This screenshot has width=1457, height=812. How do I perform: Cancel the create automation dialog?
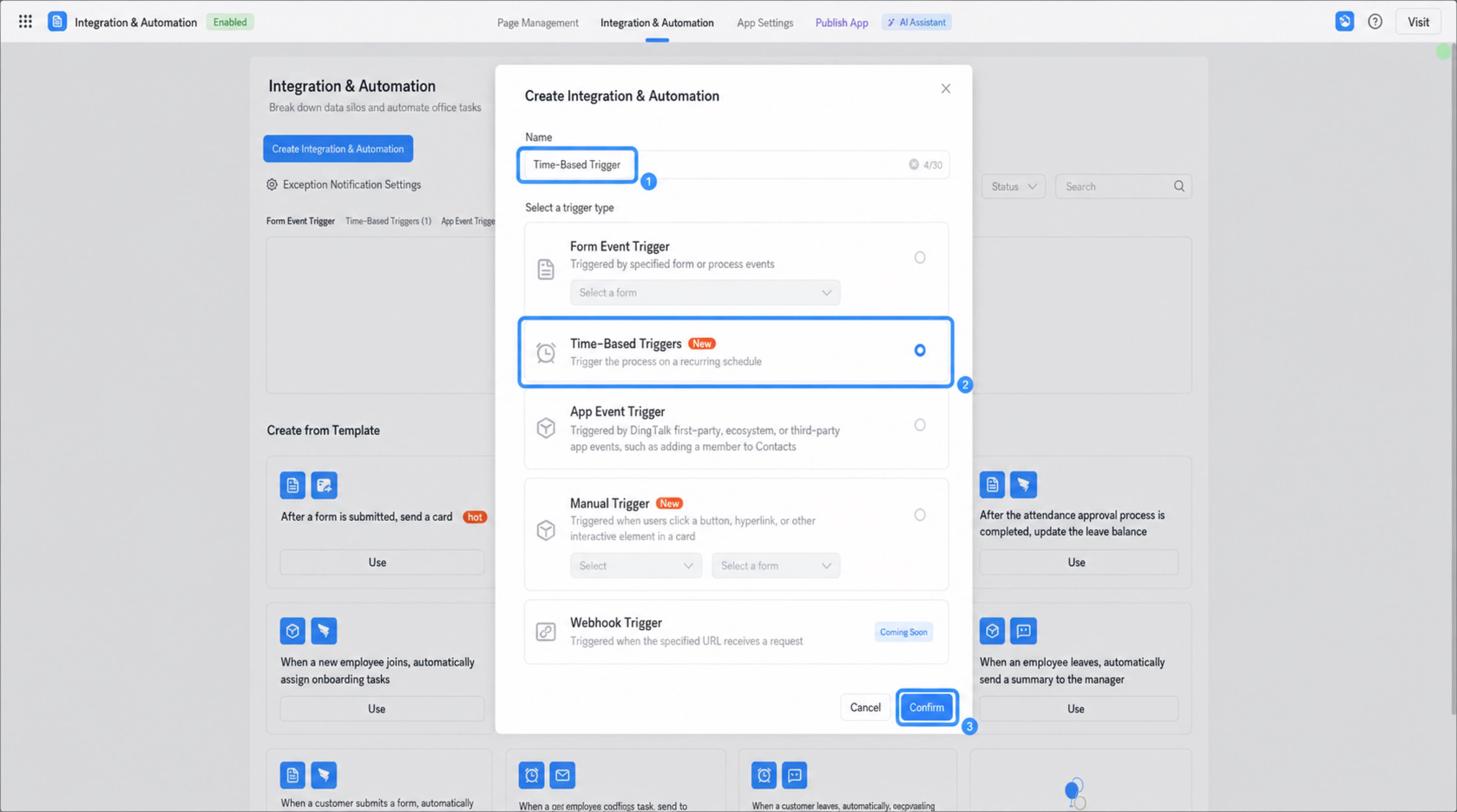click(x=865, y=707)
